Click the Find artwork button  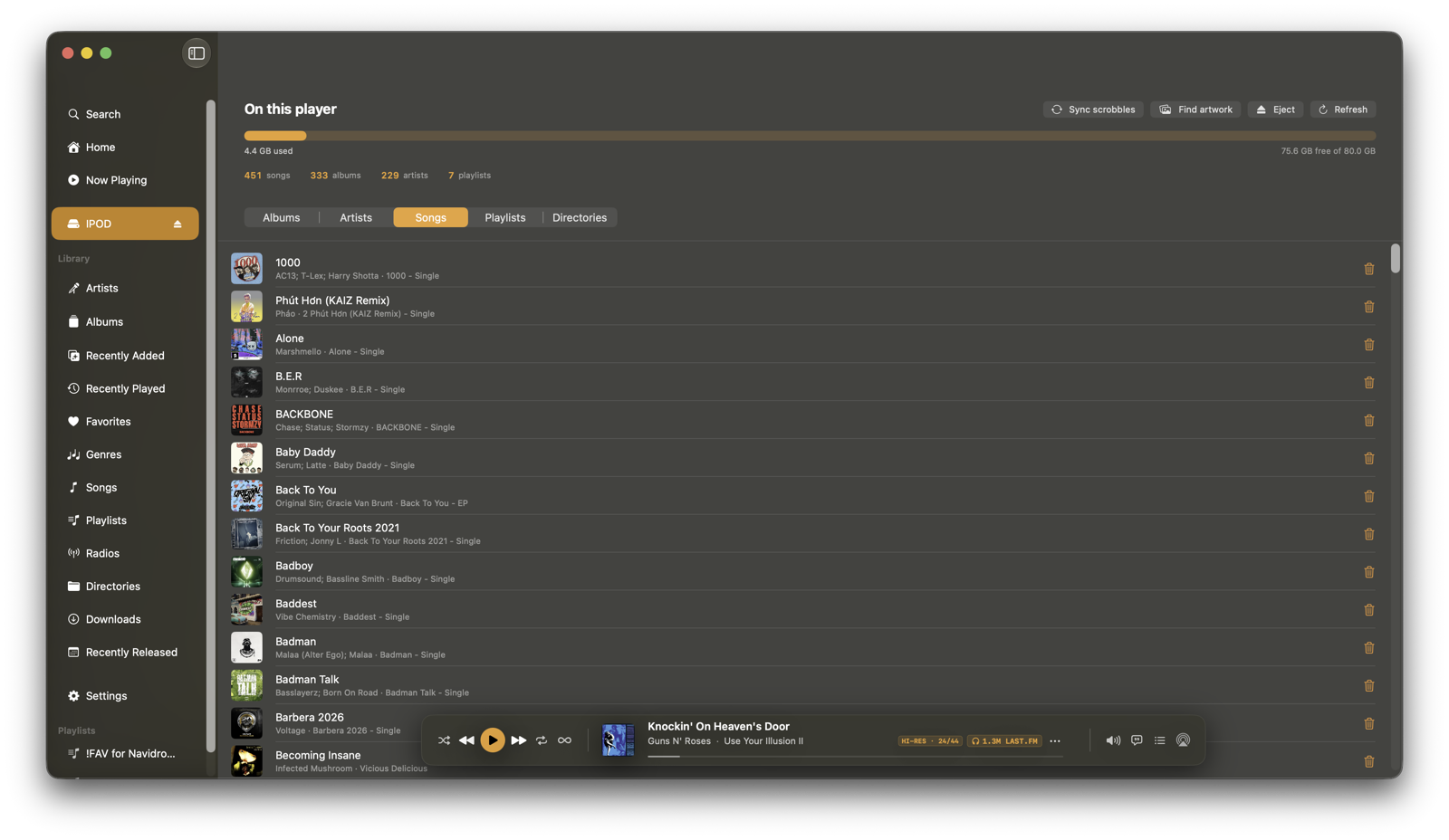click(x=1195, y=110)
